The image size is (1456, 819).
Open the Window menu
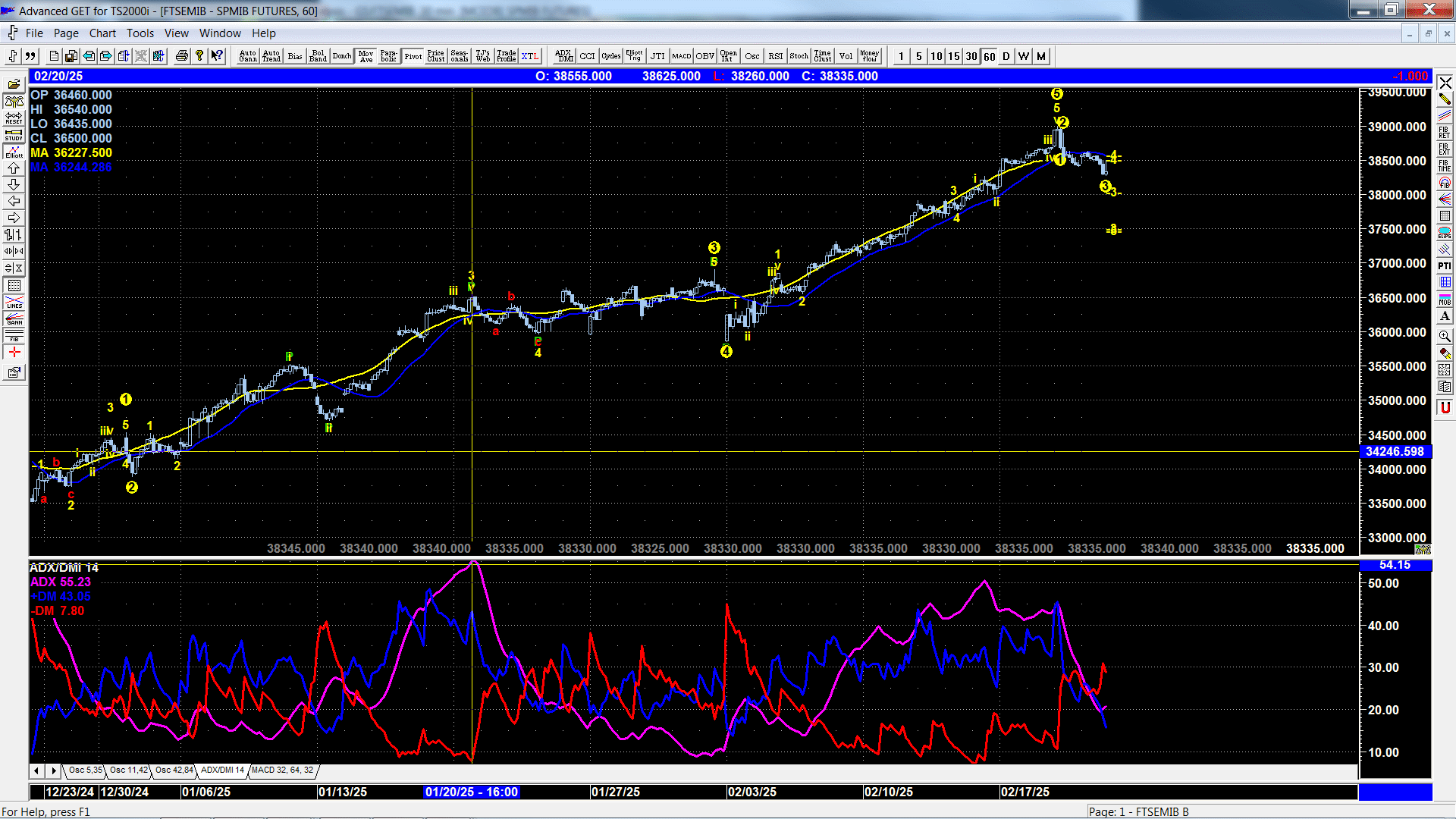point(220,33)
